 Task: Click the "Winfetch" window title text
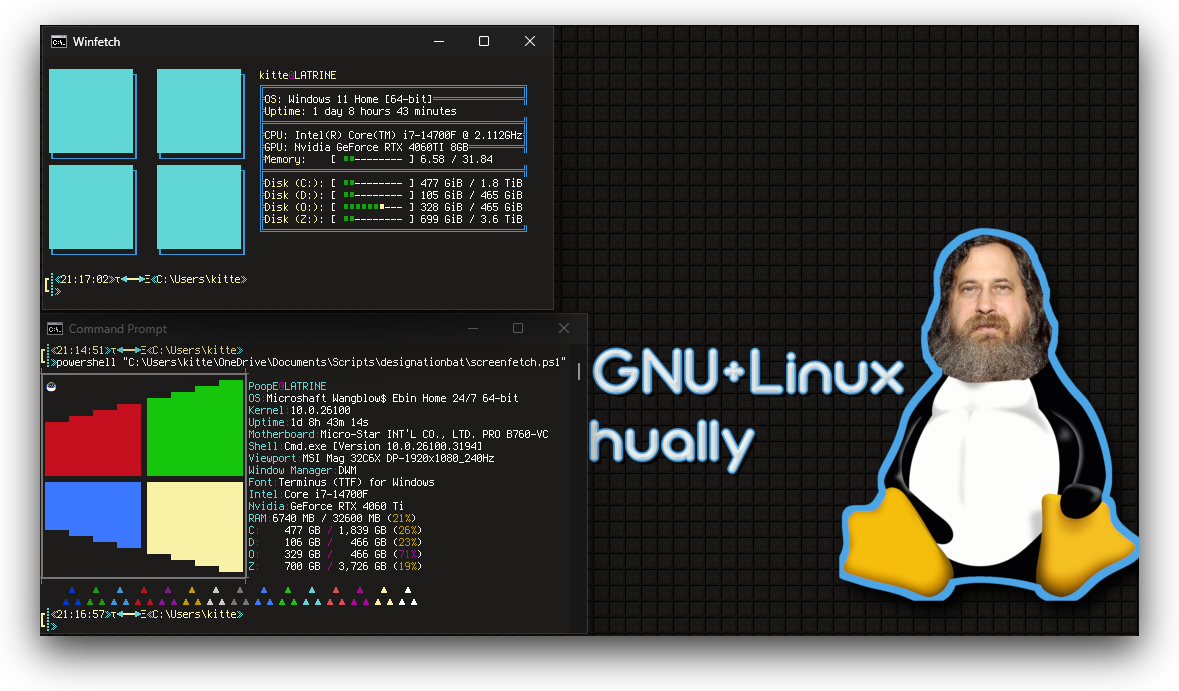pyautogui.click(x=96, y=42)
